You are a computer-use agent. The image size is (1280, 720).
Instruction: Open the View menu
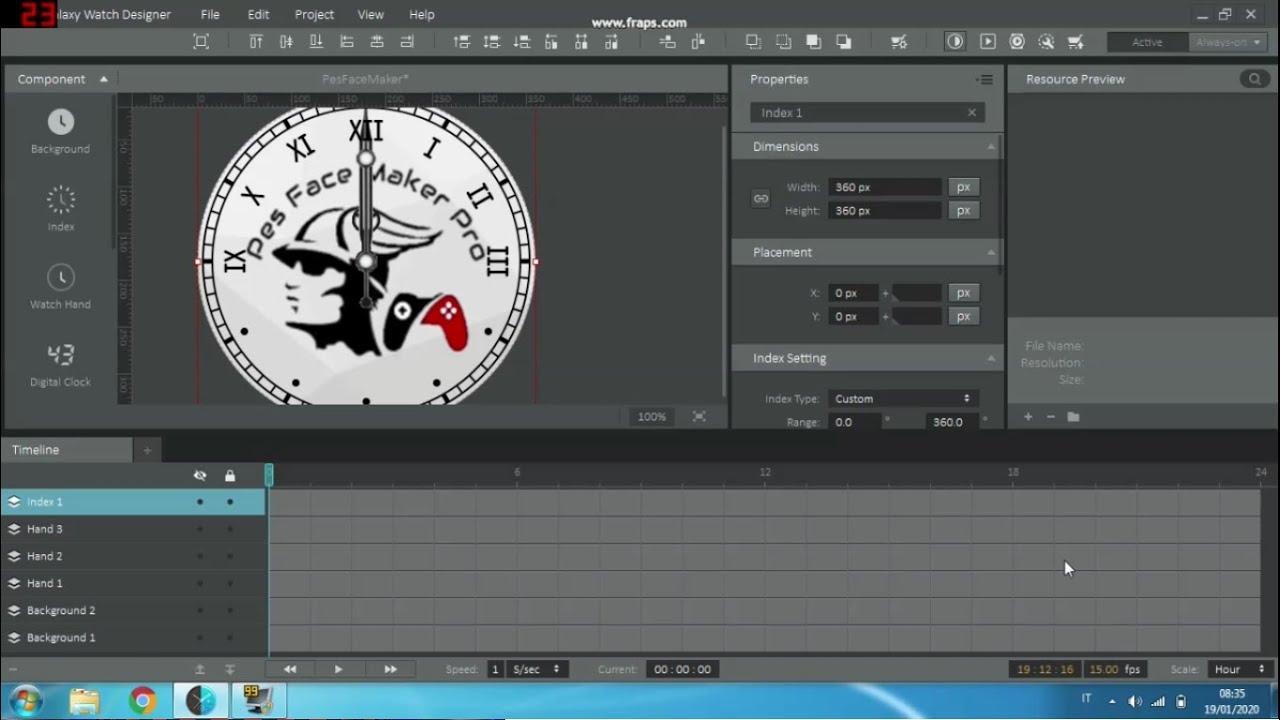[x=370, y=14]
